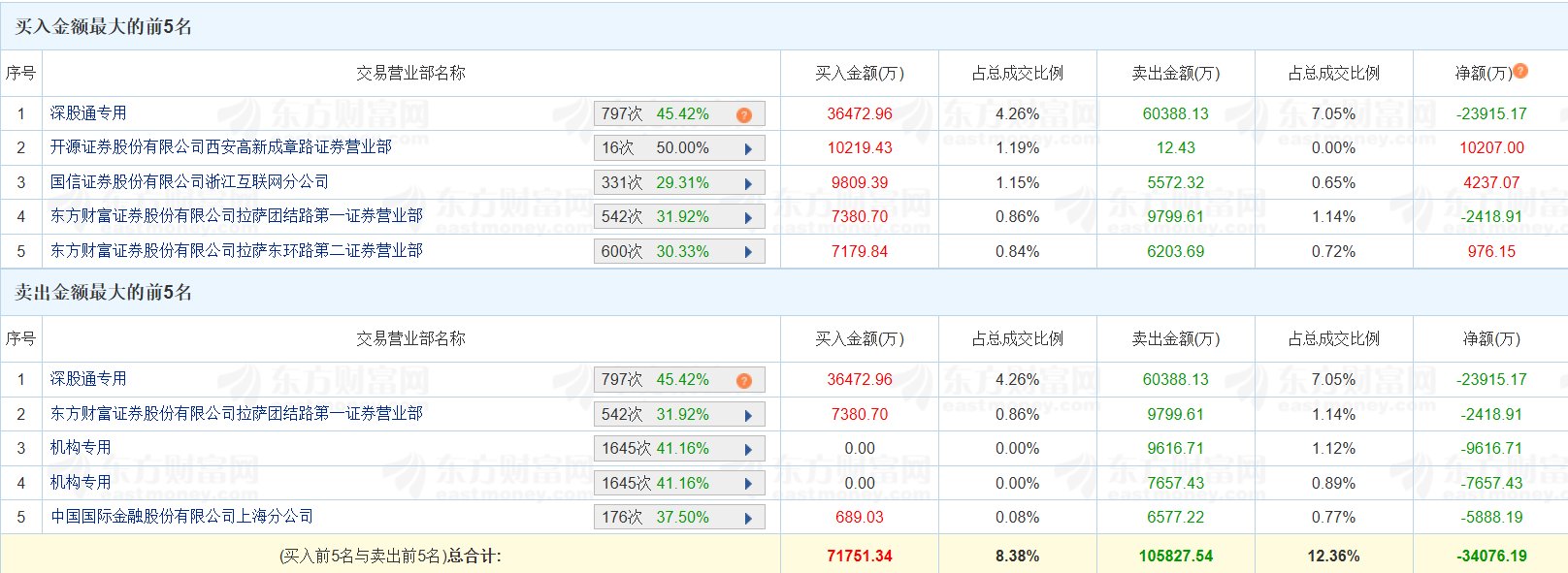Screen dimensions: 1568x573
Task: Open the 机构专用 link in sell-table row 3
Action: 81,448
